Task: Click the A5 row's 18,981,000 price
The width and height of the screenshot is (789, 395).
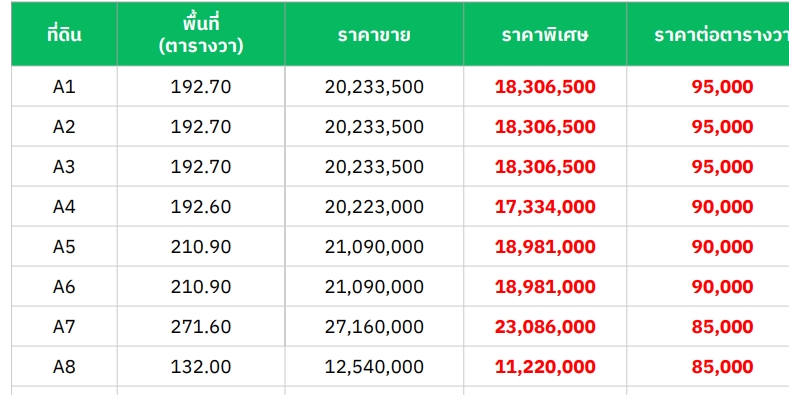Action: pyautogui.click(x=545, y=247)
